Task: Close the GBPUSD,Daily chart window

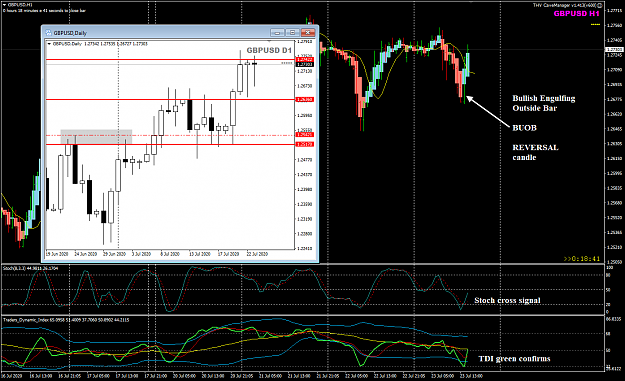Action: click(x=308, y=32)
